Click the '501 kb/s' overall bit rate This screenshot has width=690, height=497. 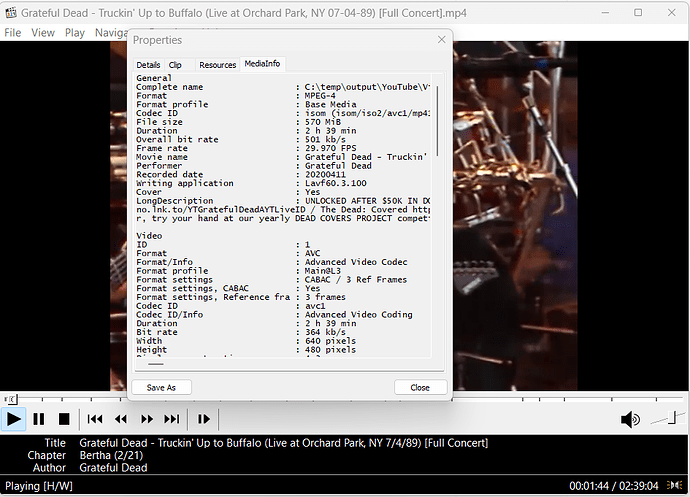pos(326,140)
